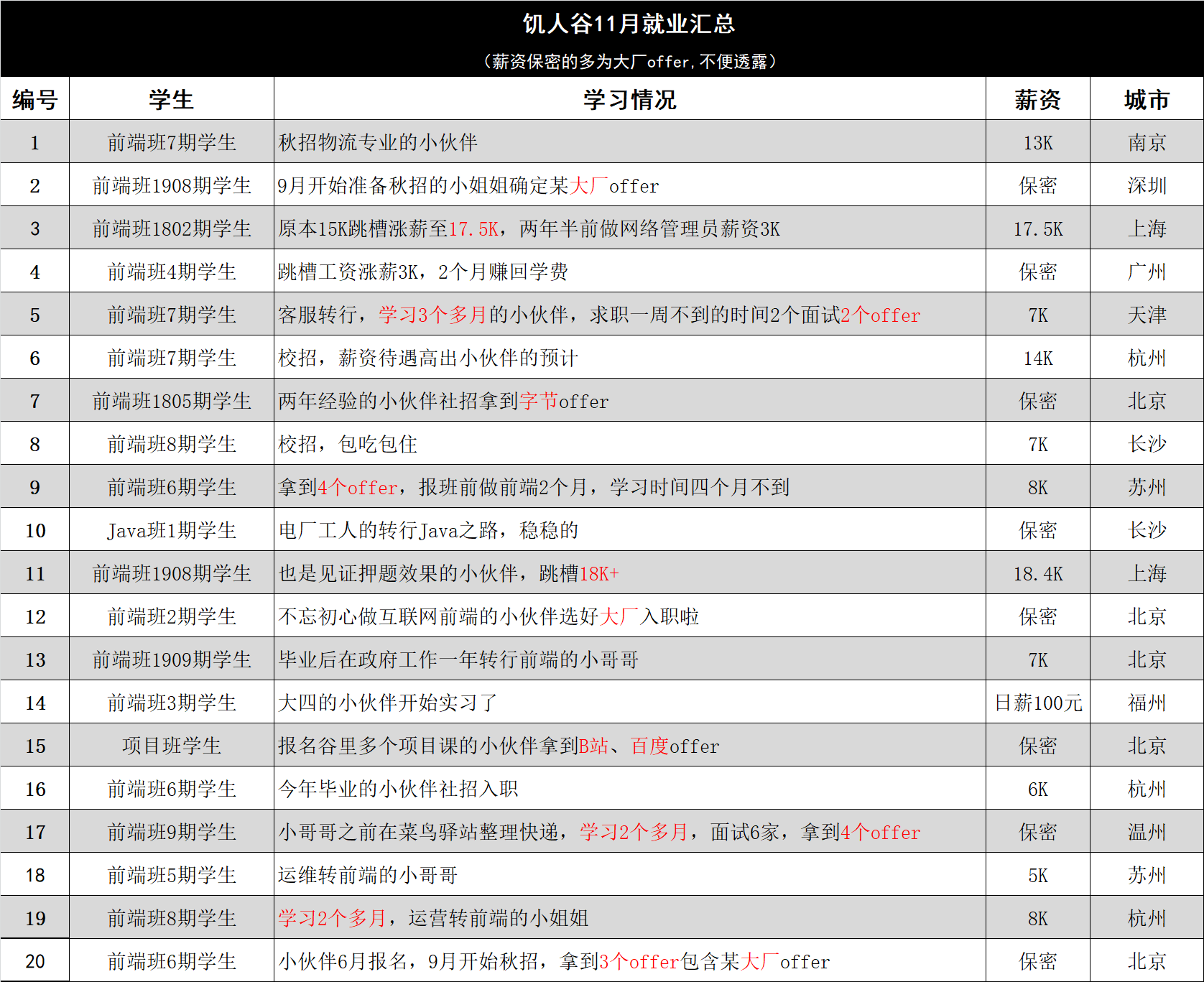Select the 拿到4个offer description cell
Viewport: 1204px width, 982px height.
pos(630,487)
